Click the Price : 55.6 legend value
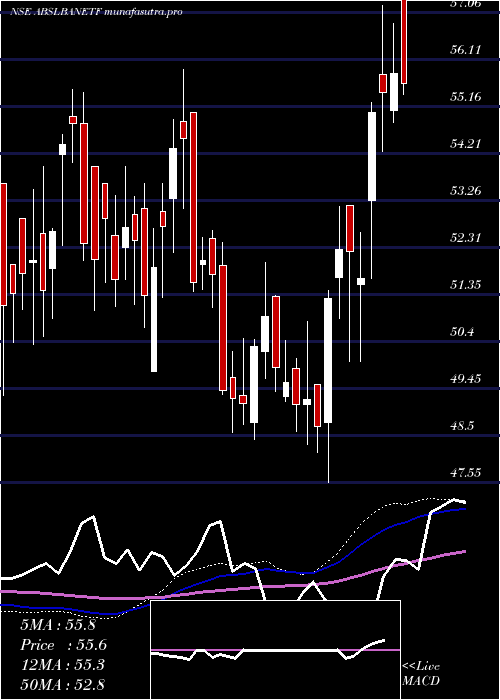500x700 pixels. coord(63,645)
